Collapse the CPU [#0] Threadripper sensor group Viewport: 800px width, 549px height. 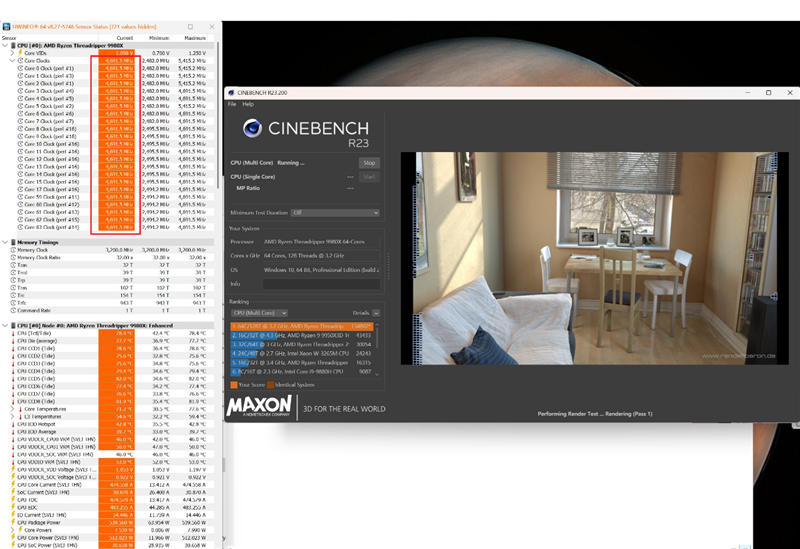tap(5, 45)
